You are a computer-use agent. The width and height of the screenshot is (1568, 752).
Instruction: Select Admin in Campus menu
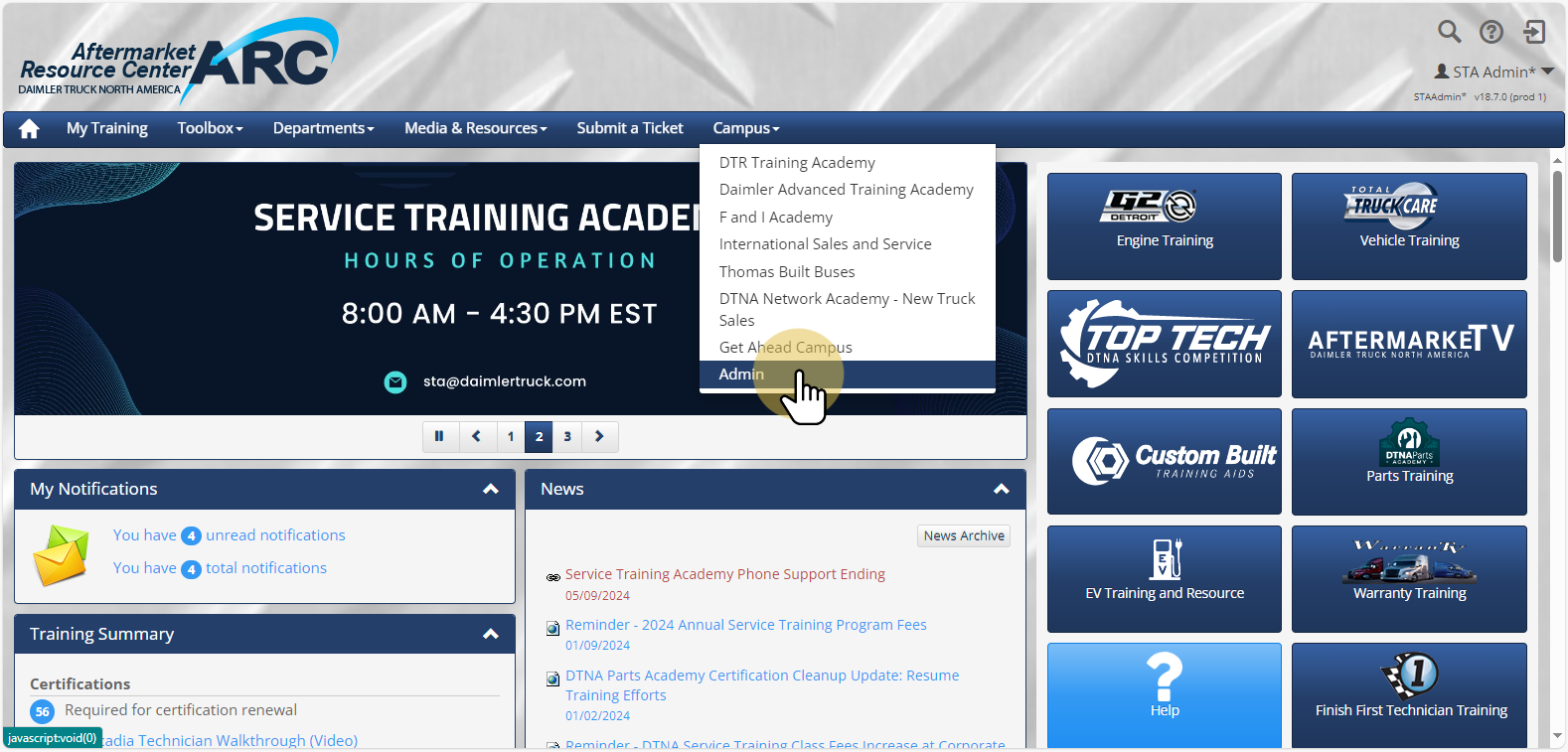pyautogui.click(x=848, y=375)
